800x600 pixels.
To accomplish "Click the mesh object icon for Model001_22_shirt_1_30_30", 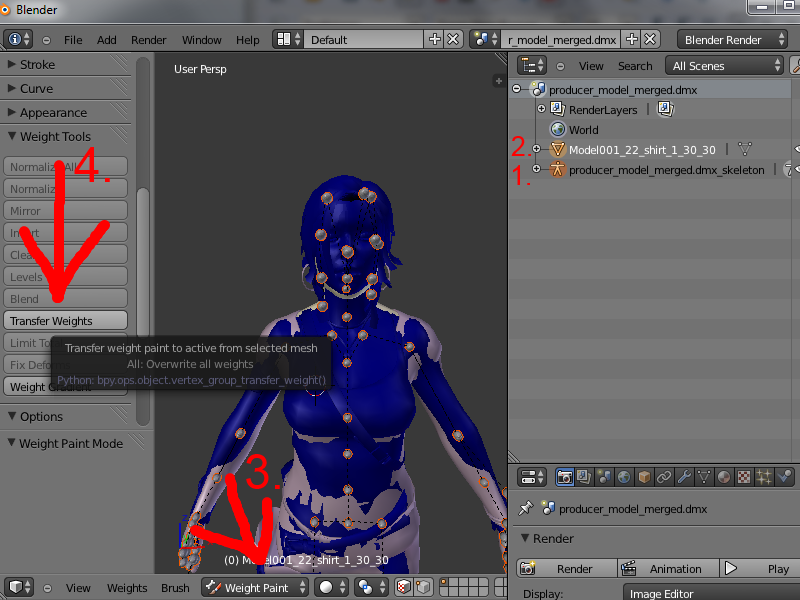I will pyautogui.click(x=558, y=149).
